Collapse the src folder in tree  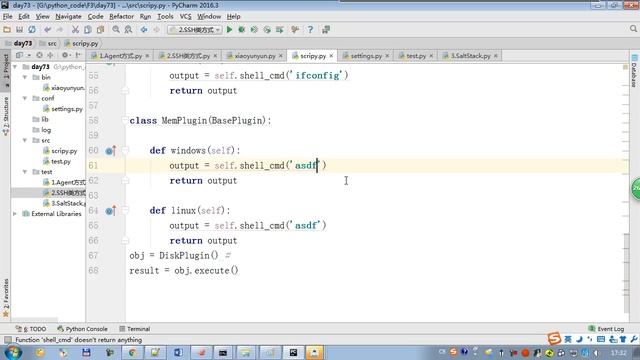pyautogui.click(x=25, y=140)
